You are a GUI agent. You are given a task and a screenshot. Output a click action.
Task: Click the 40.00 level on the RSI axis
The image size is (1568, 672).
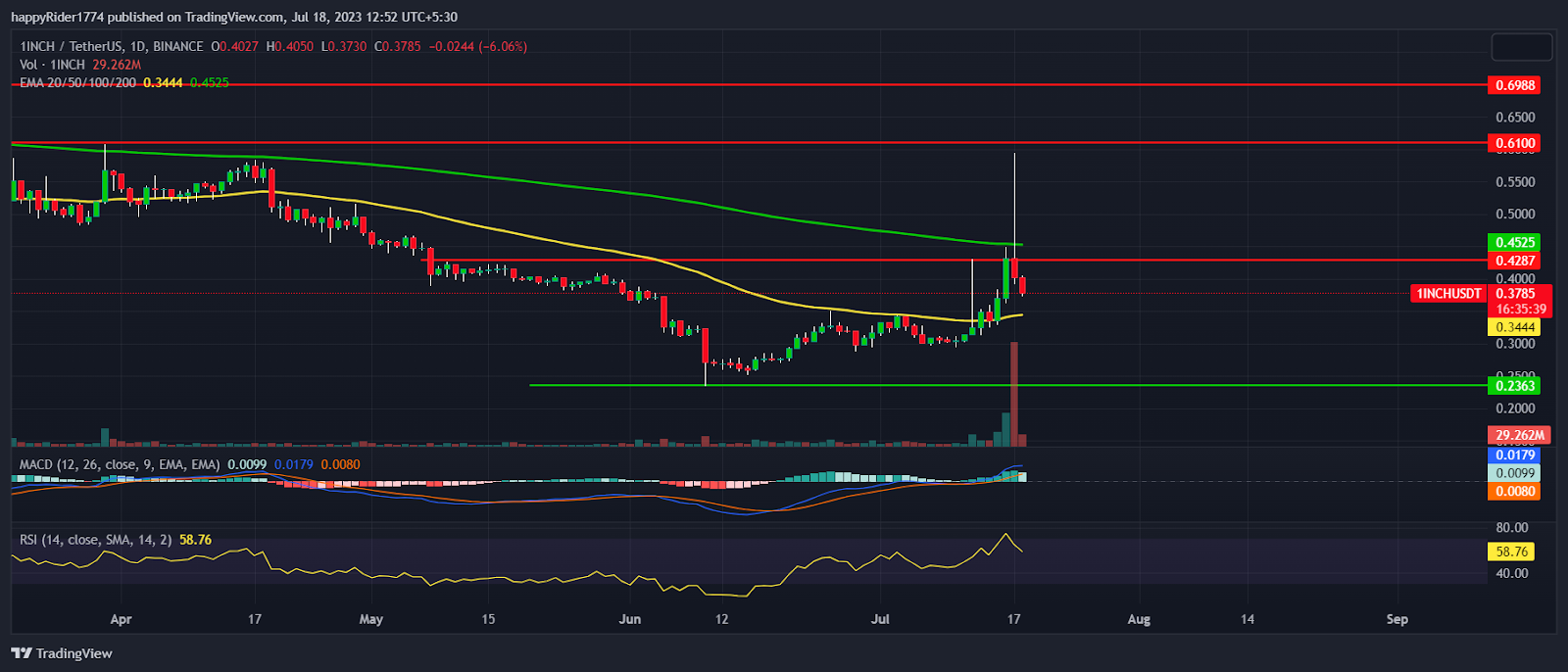[x=1512, y=574]
